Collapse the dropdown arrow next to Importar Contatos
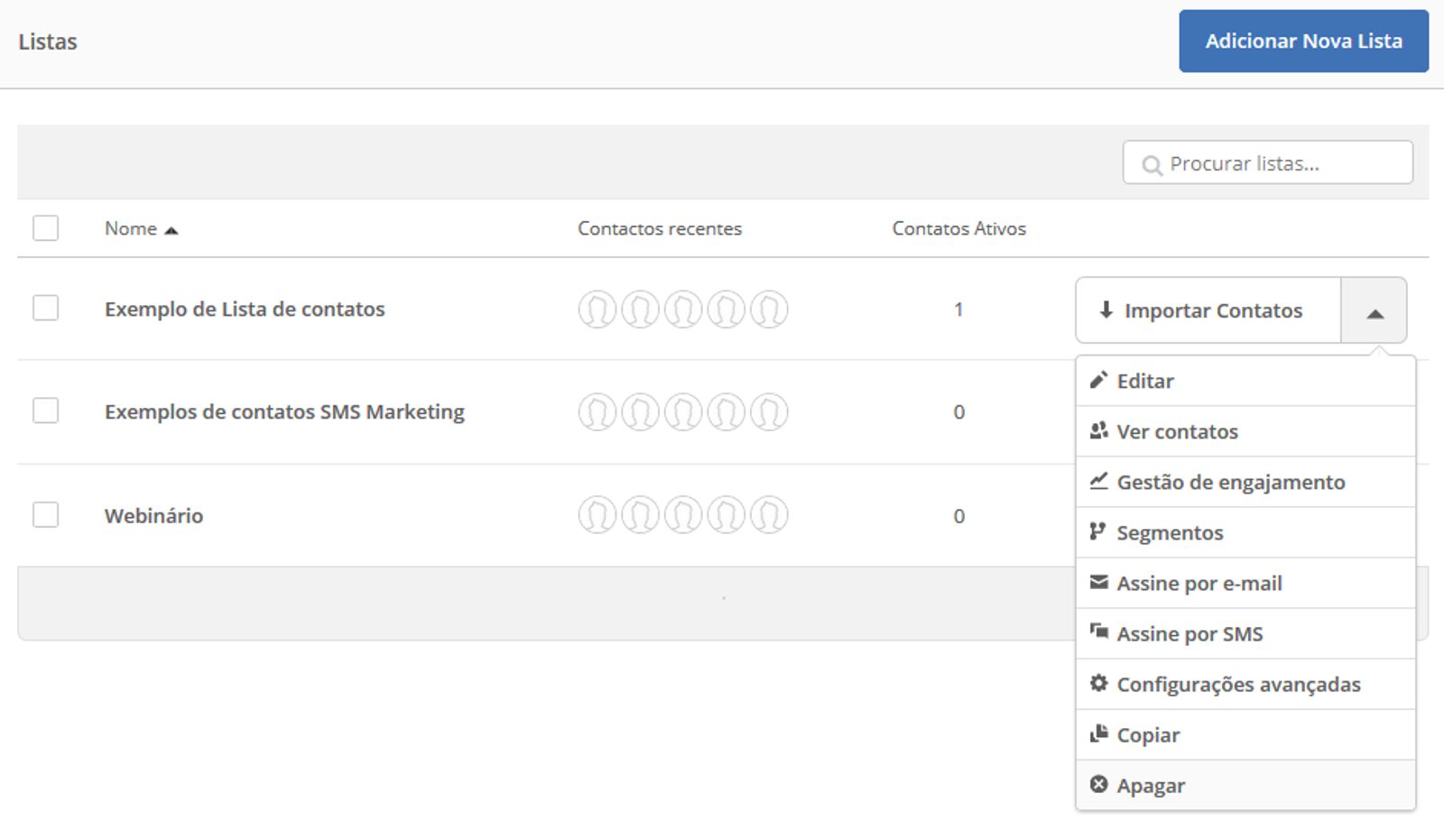 1374,311
